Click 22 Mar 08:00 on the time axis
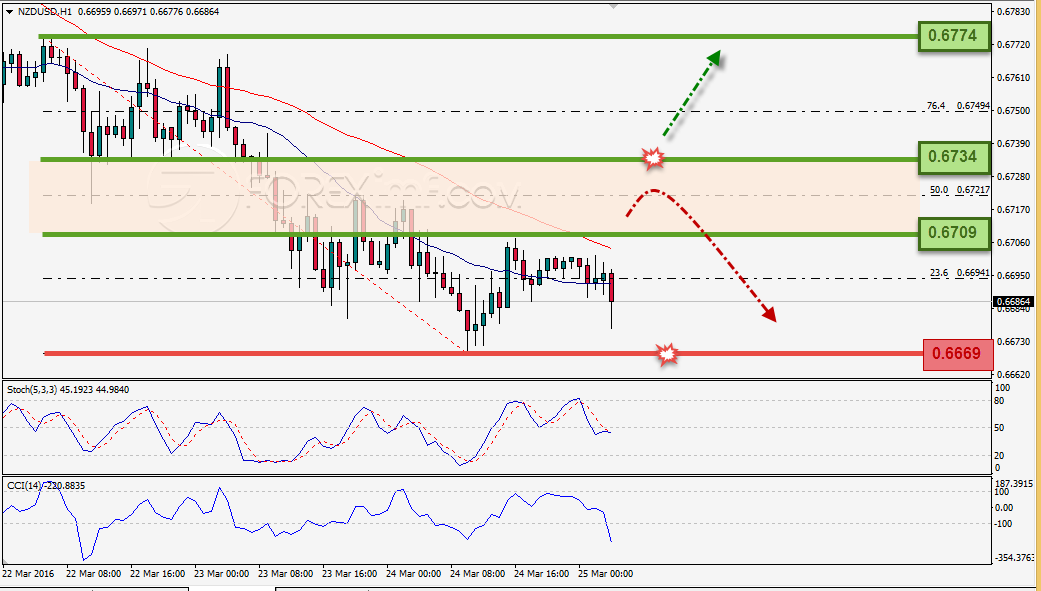Viewport: 1041px width, 591px height. (x=94, y=574)
